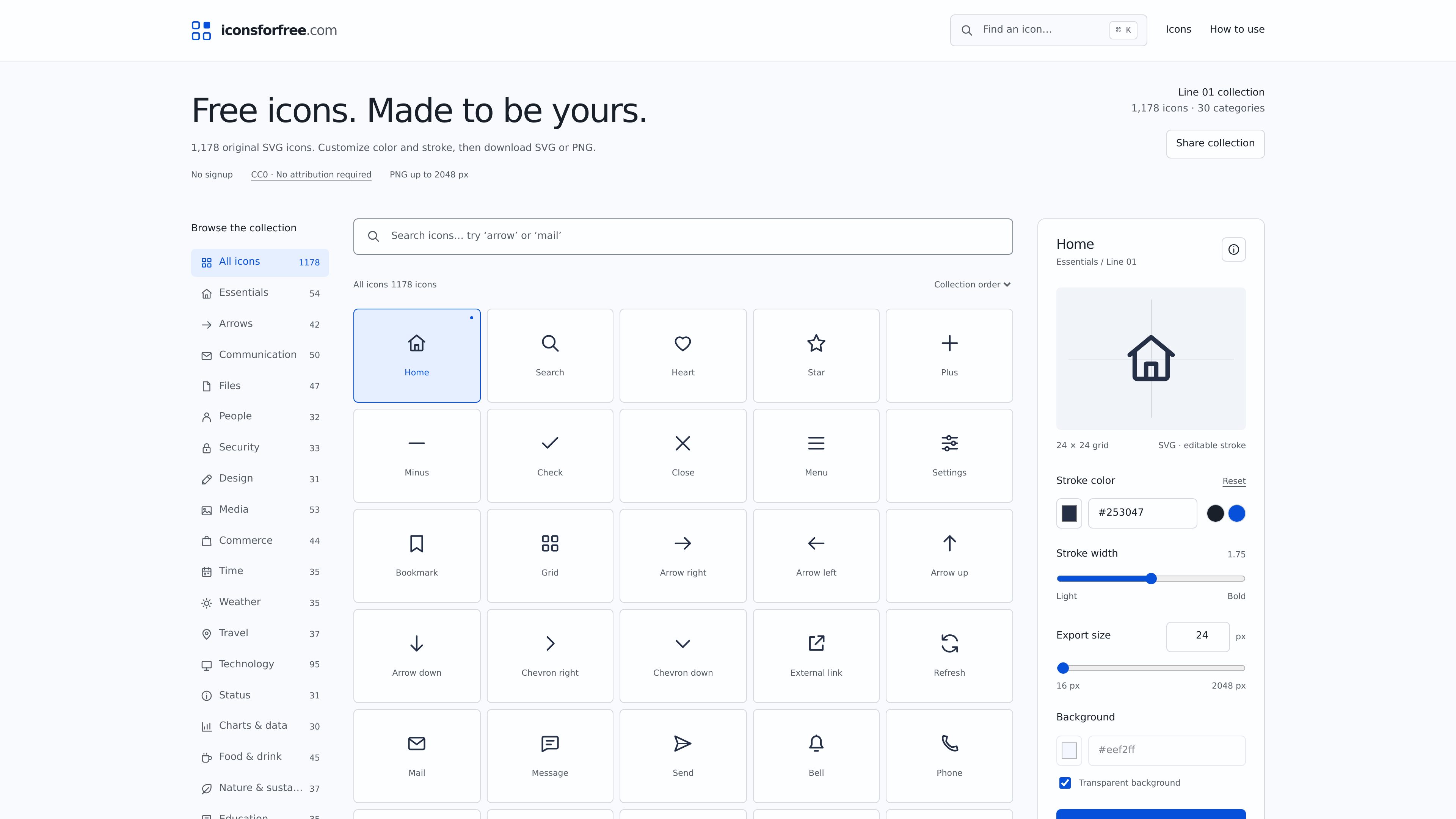Screen dimensions: 1456x819
Task: Click the iconsforfree.com logo
Action: 264,30
